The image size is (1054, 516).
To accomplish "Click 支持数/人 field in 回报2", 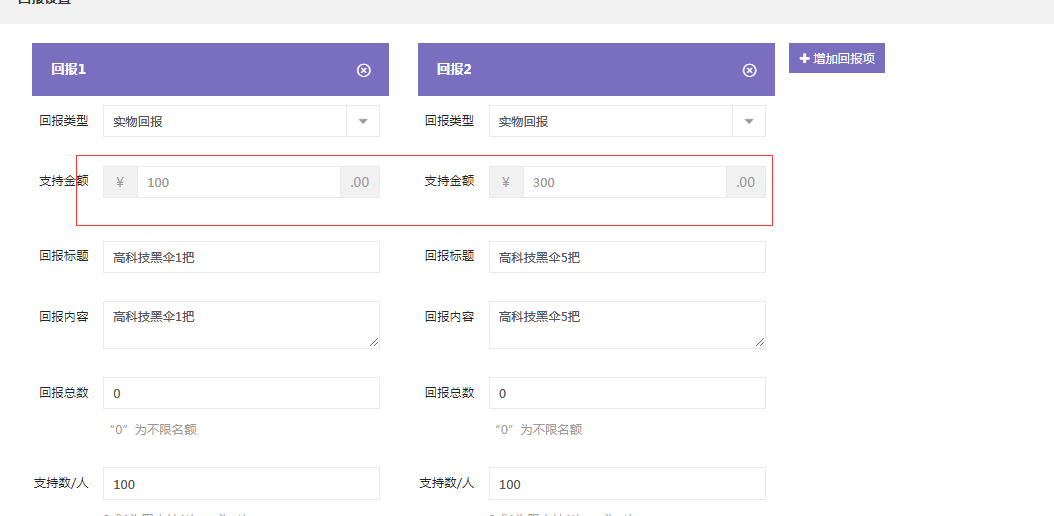I will click(627, 484).
